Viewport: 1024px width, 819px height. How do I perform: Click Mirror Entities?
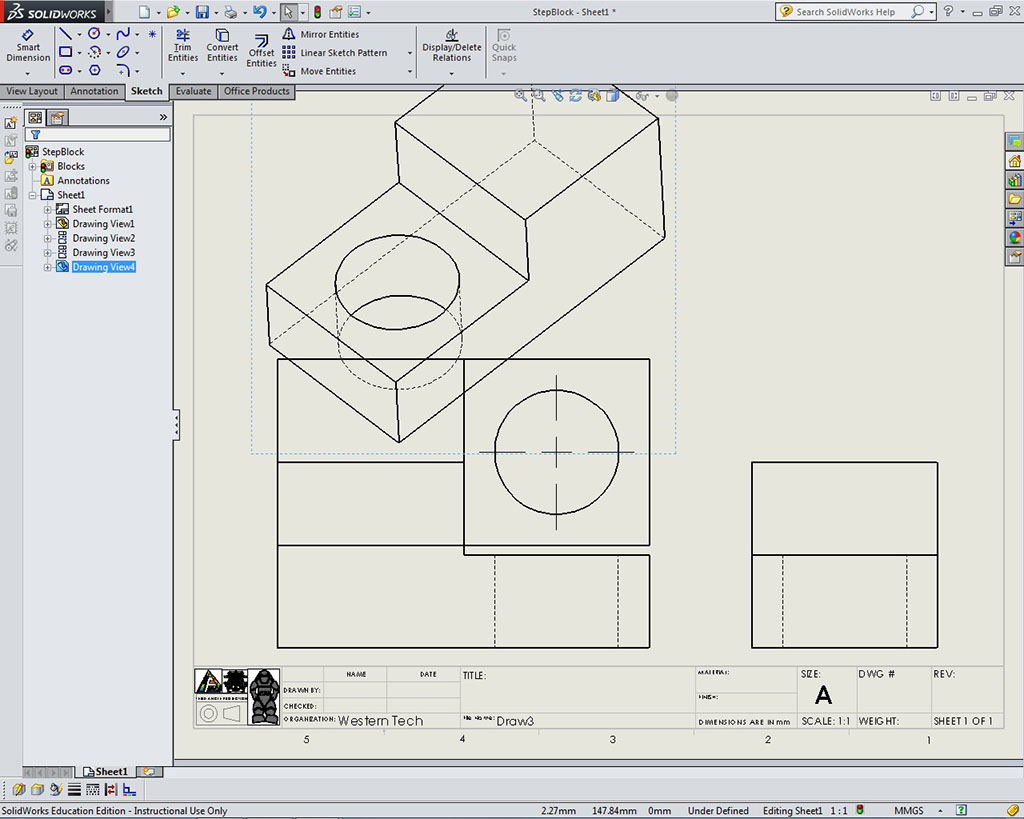click(329, 34)
